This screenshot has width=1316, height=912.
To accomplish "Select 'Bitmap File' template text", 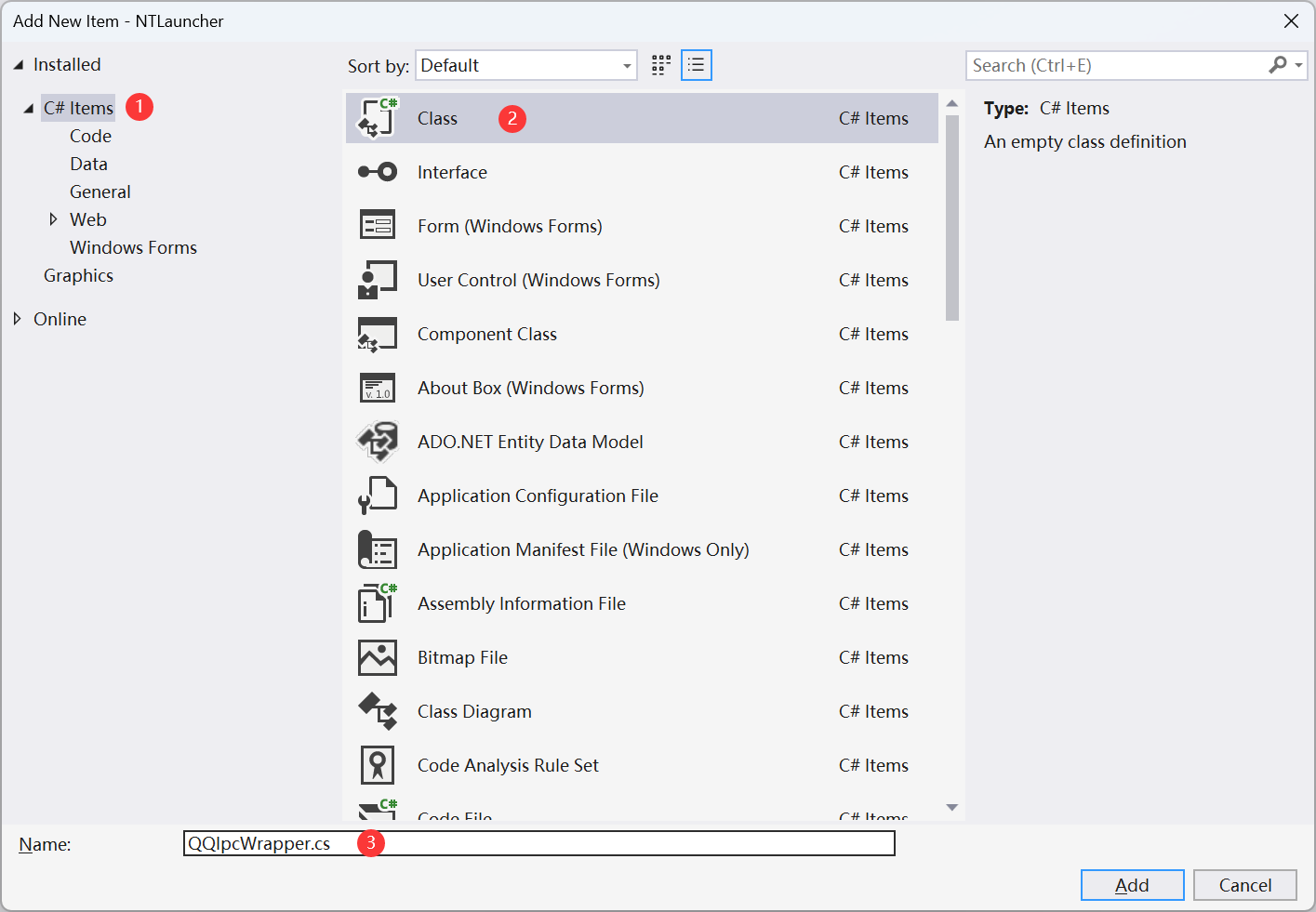I will click(x=462, y=657).
